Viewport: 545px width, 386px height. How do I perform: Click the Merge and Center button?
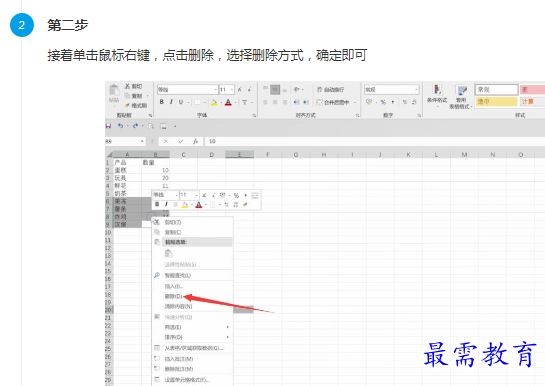click(x=333, y=102)
